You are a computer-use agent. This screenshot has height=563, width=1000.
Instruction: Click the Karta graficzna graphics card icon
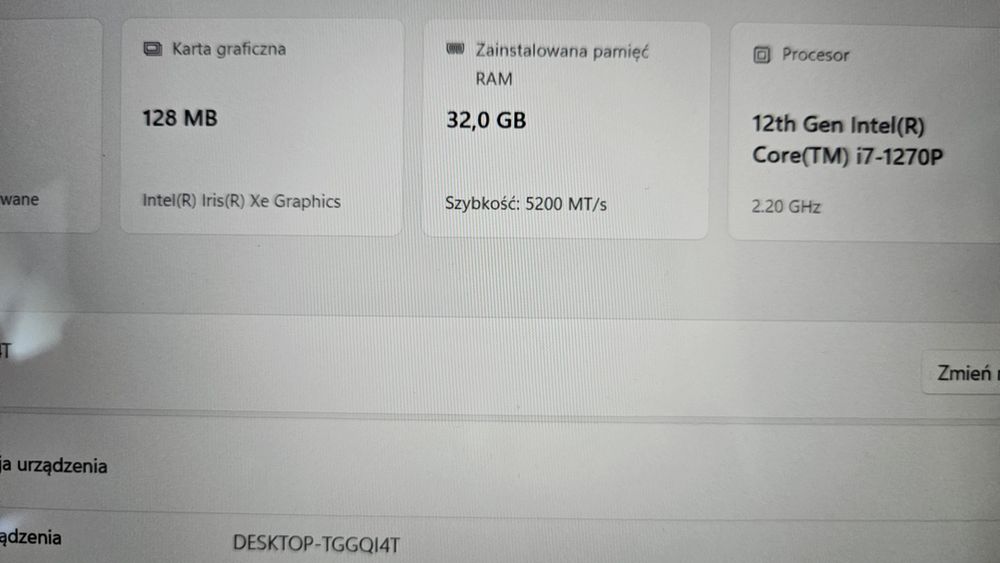(x=152, y=48)
